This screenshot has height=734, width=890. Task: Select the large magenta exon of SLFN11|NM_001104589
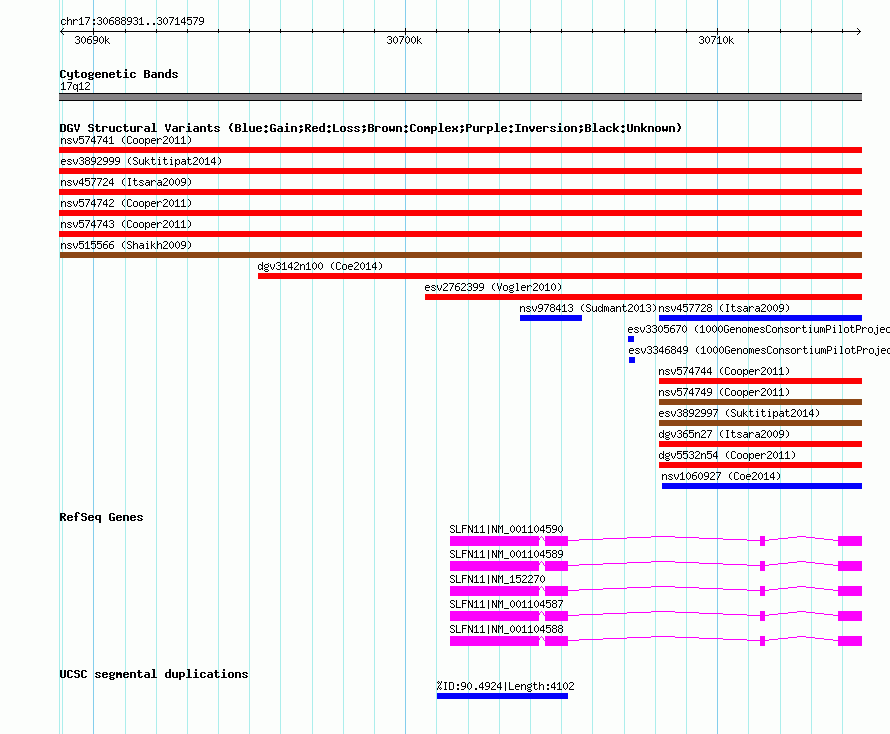[494, 566]
